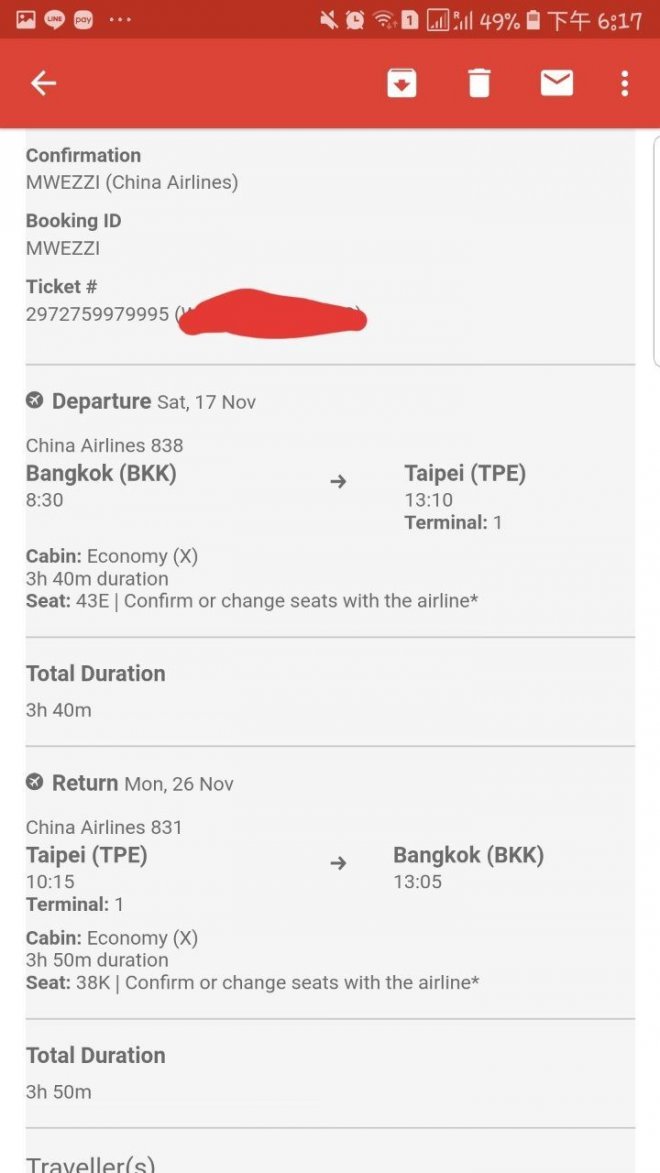Tap the airplane icon next to Departure
This screenshot has height=1173, width=660.
pos(35,401)
